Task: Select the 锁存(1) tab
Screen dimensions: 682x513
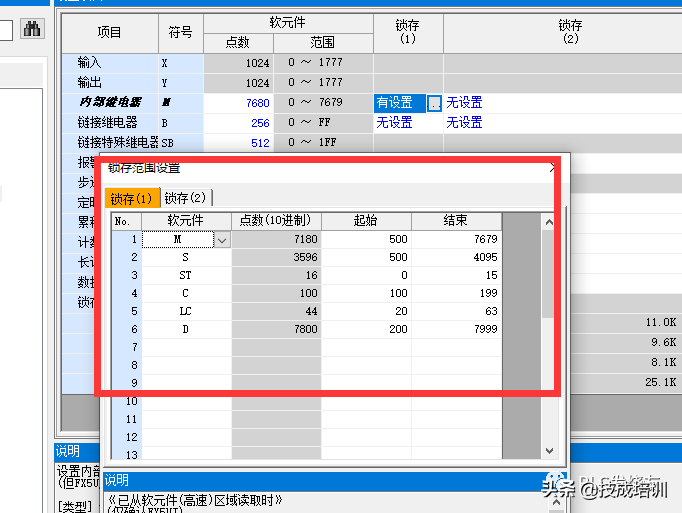Action: [x=132, y=198]
